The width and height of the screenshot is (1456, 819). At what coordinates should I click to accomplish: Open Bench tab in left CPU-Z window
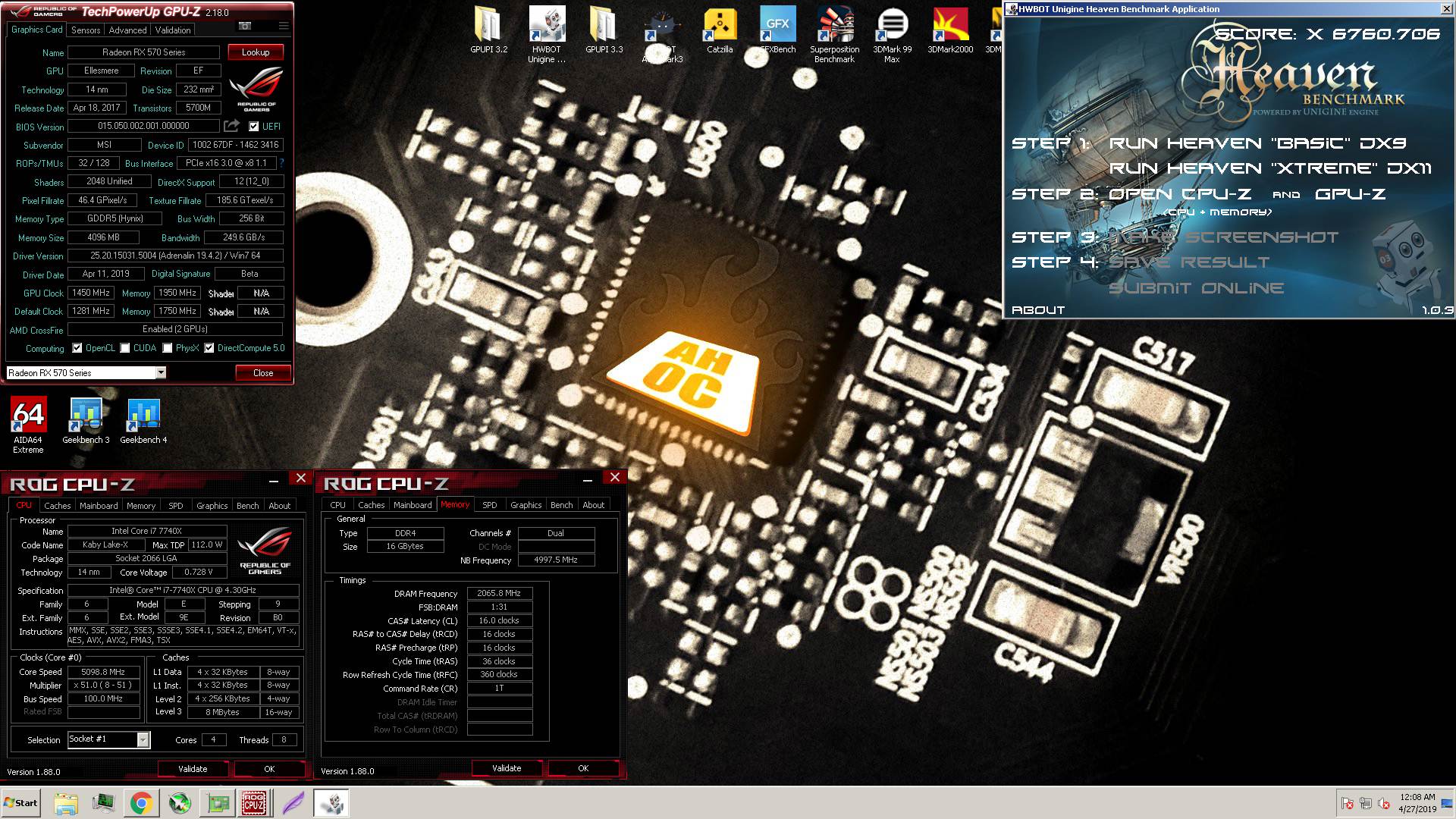tap(248, 505)
